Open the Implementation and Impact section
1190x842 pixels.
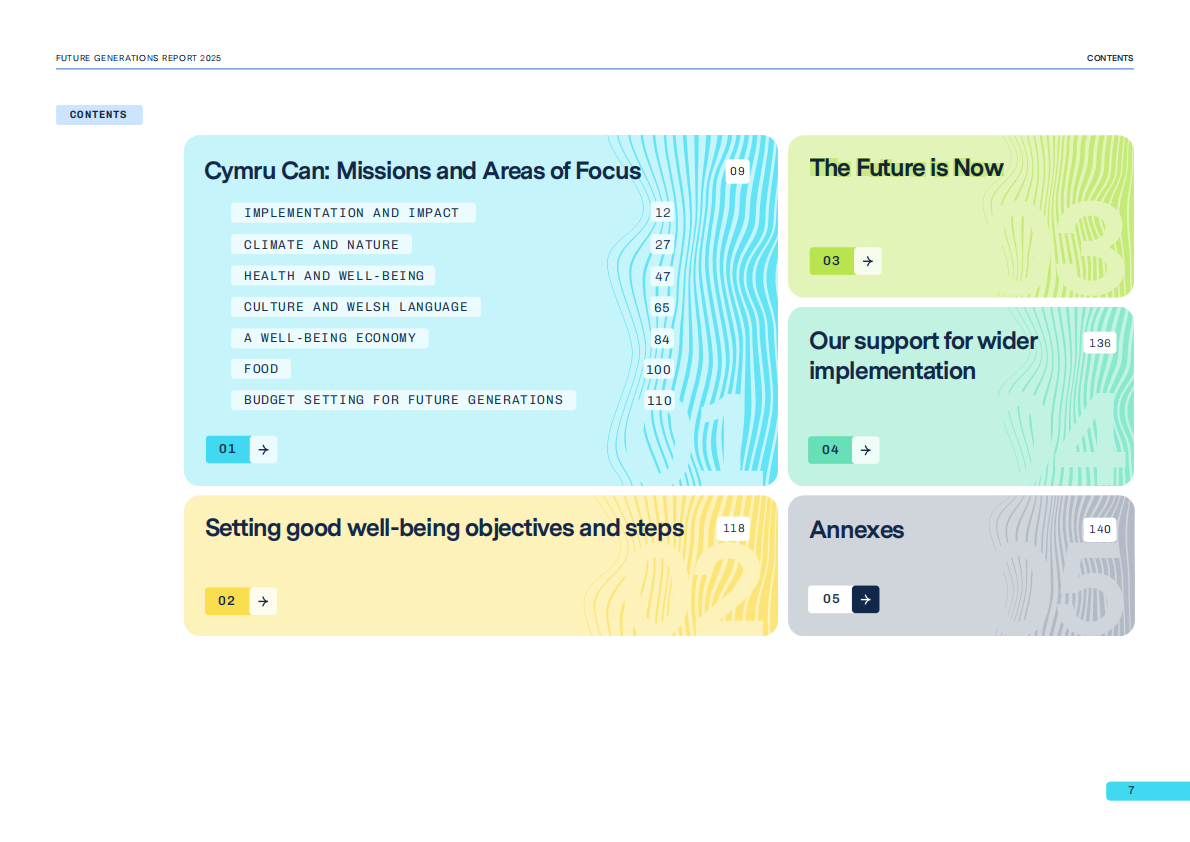[x=352, y=213]
